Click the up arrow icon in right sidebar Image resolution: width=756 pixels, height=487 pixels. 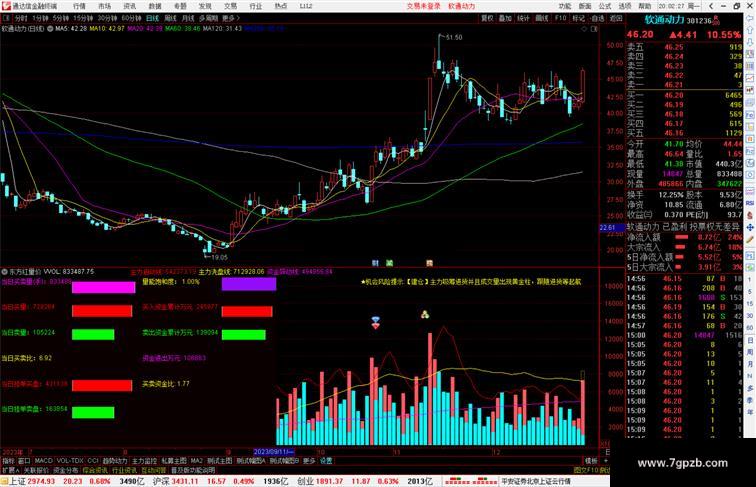click(x=750, y=31)
